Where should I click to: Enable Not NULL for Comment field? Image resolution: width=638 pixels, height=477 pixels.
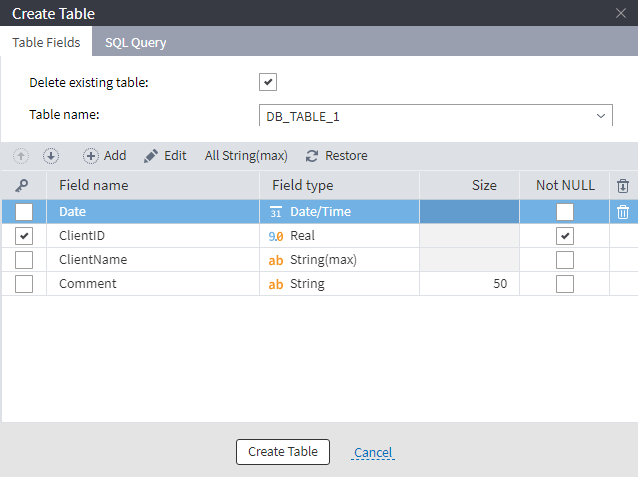565,284
